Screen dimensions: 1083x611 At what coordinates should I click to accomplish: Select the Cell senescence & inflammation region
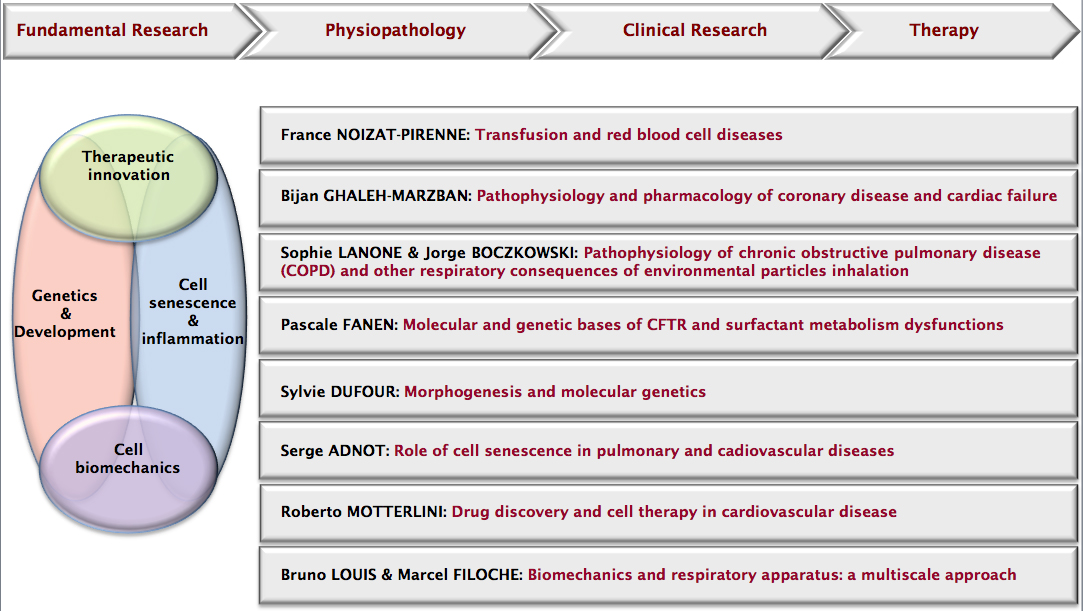coord(193,312)
